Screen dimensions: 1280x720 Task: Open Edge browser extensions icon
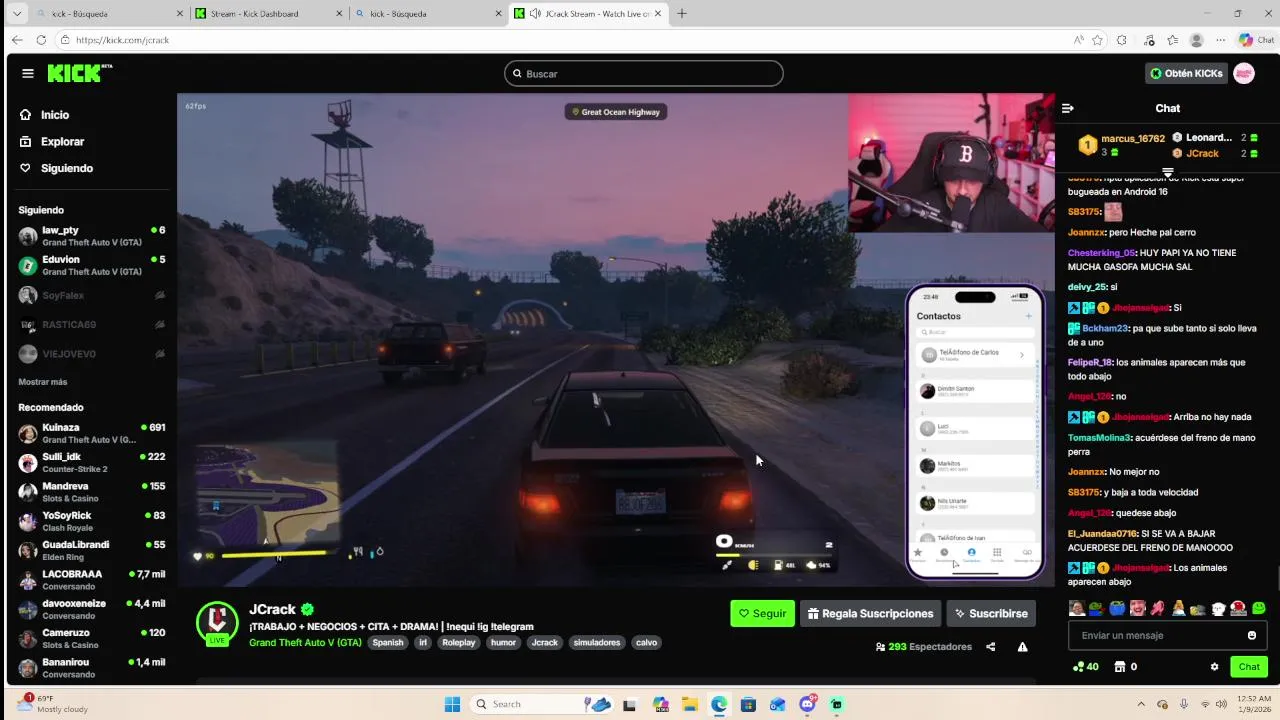1121,40
